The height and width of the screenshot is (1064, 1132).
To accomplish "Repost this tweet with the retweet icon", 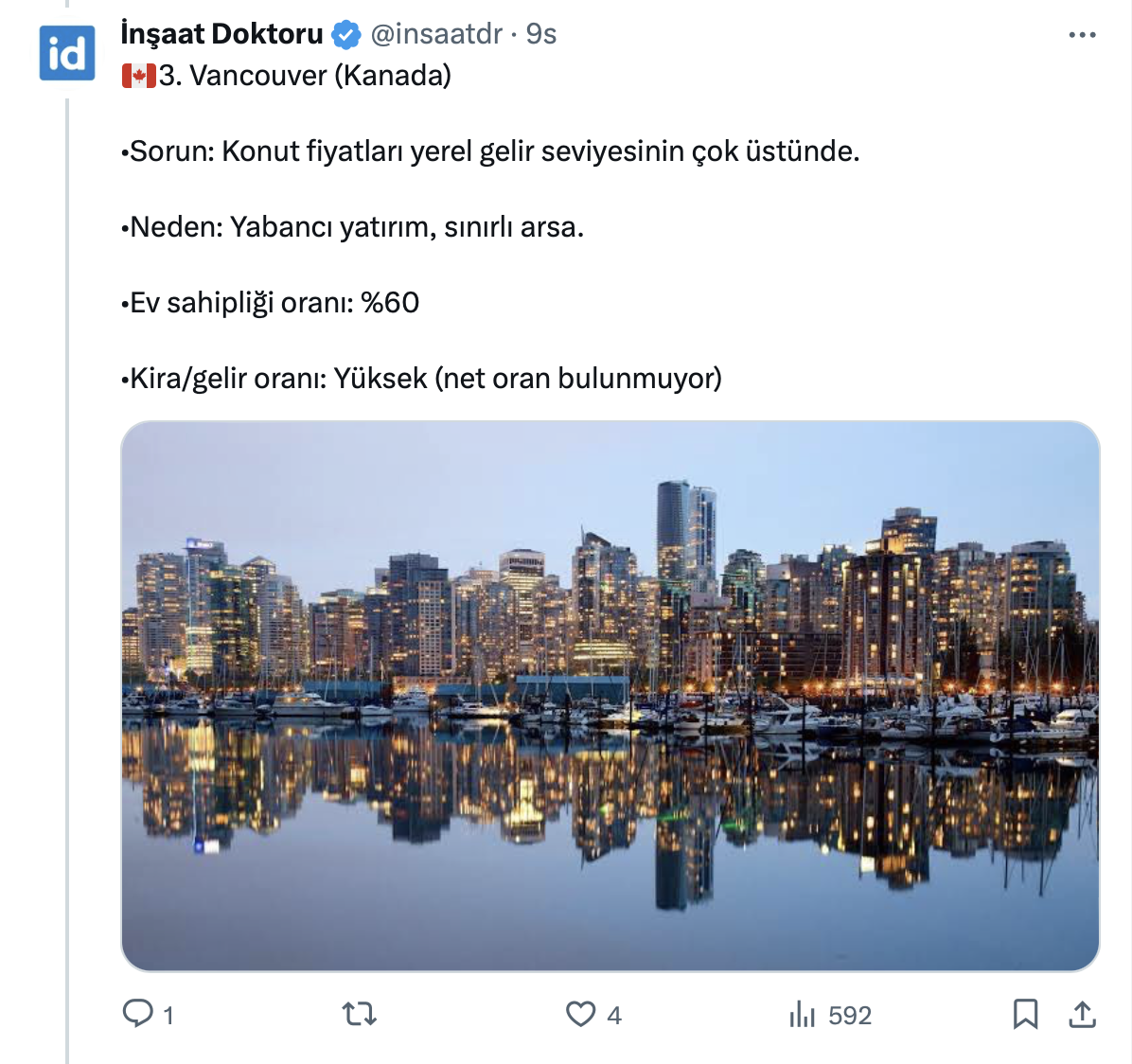I will tap(360, 1015).
